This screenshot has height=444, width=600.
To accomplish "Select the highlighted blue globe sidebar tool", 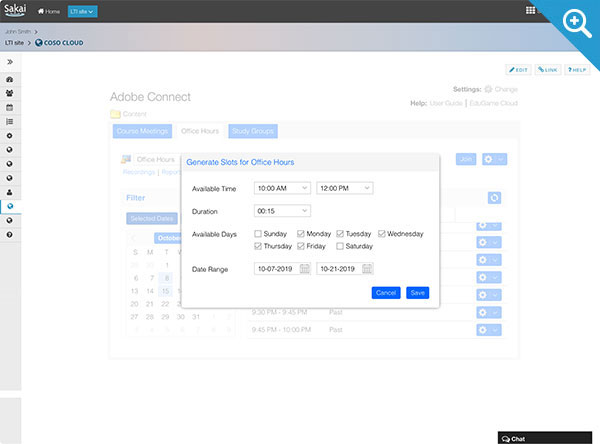I will tap(10, 206).
